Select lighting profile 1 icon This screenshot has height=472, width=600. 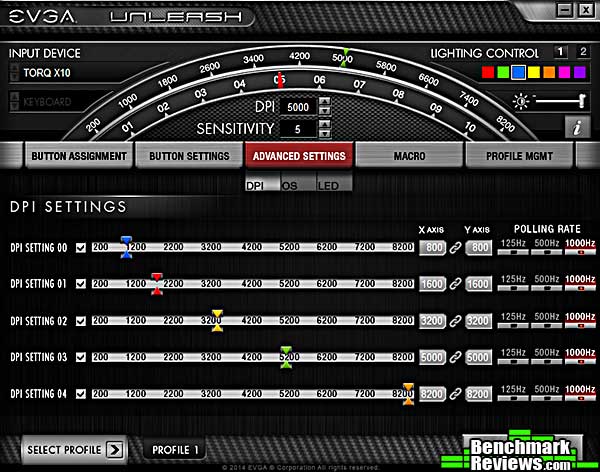click(560, 52)
